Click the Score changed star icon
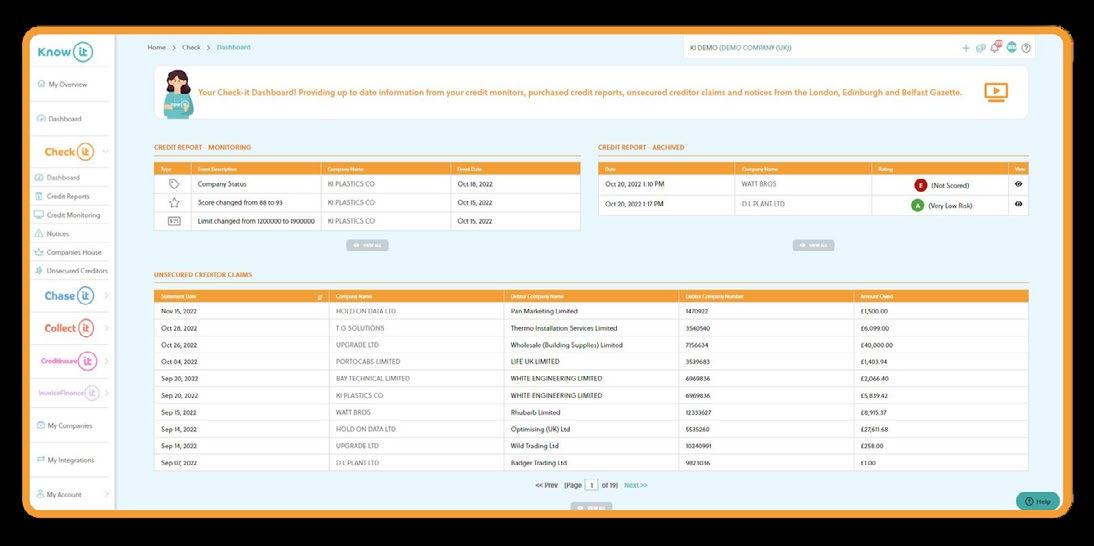 [x=174, y=203]
